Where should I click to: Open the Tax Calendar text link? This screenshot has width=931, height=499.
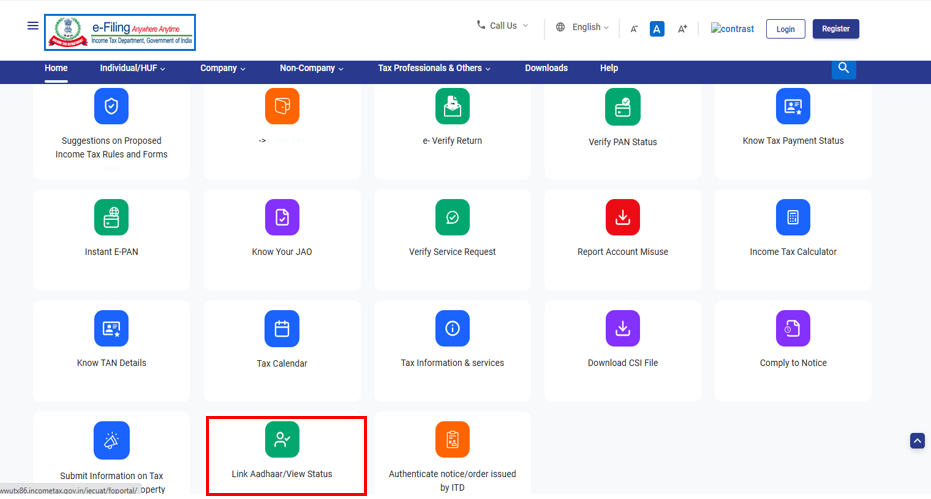point(282,364)
